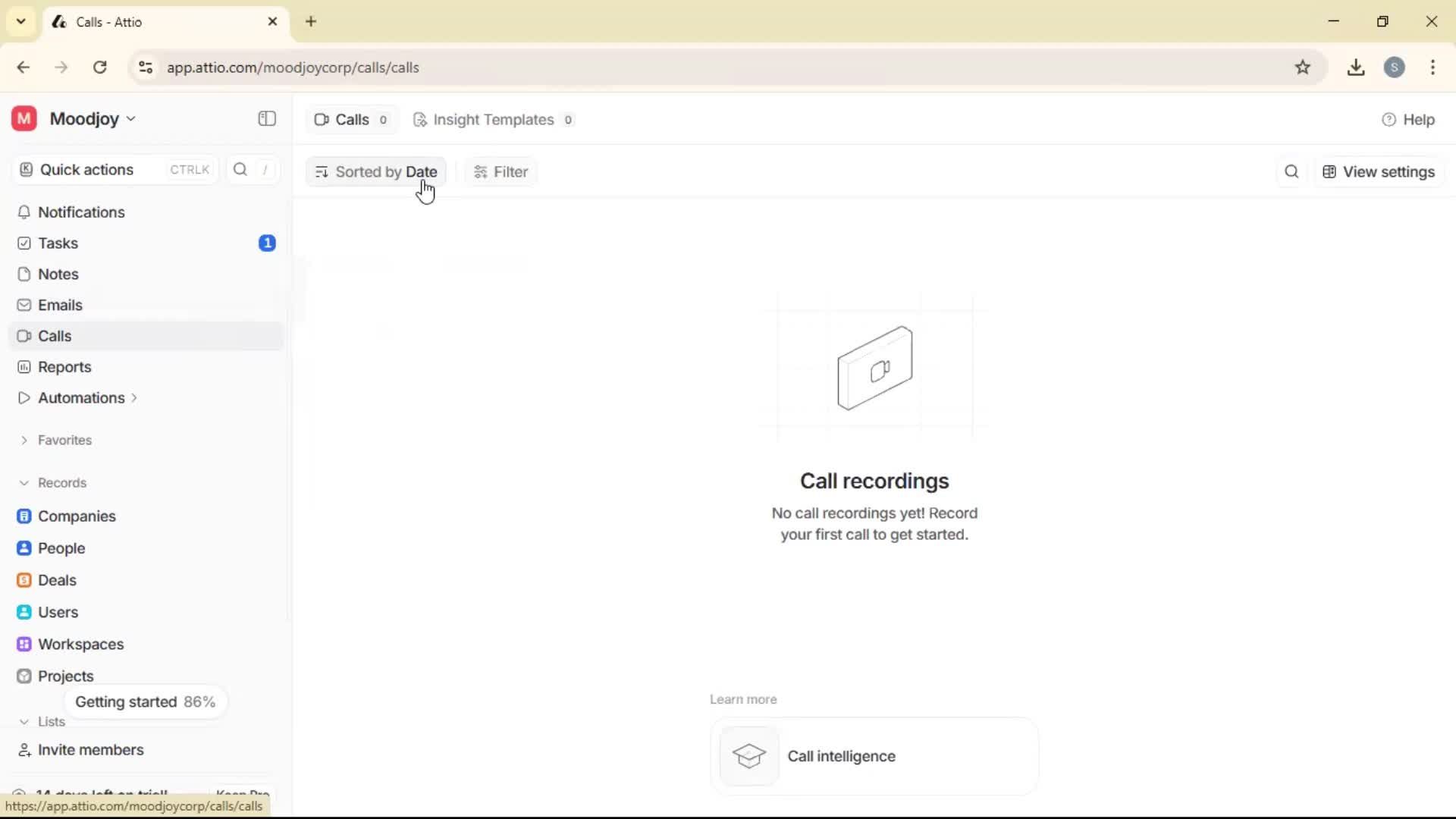The width and height of the screenshot is (1456, 819).
Task: Open the Notes section
Action: [58, 274]
